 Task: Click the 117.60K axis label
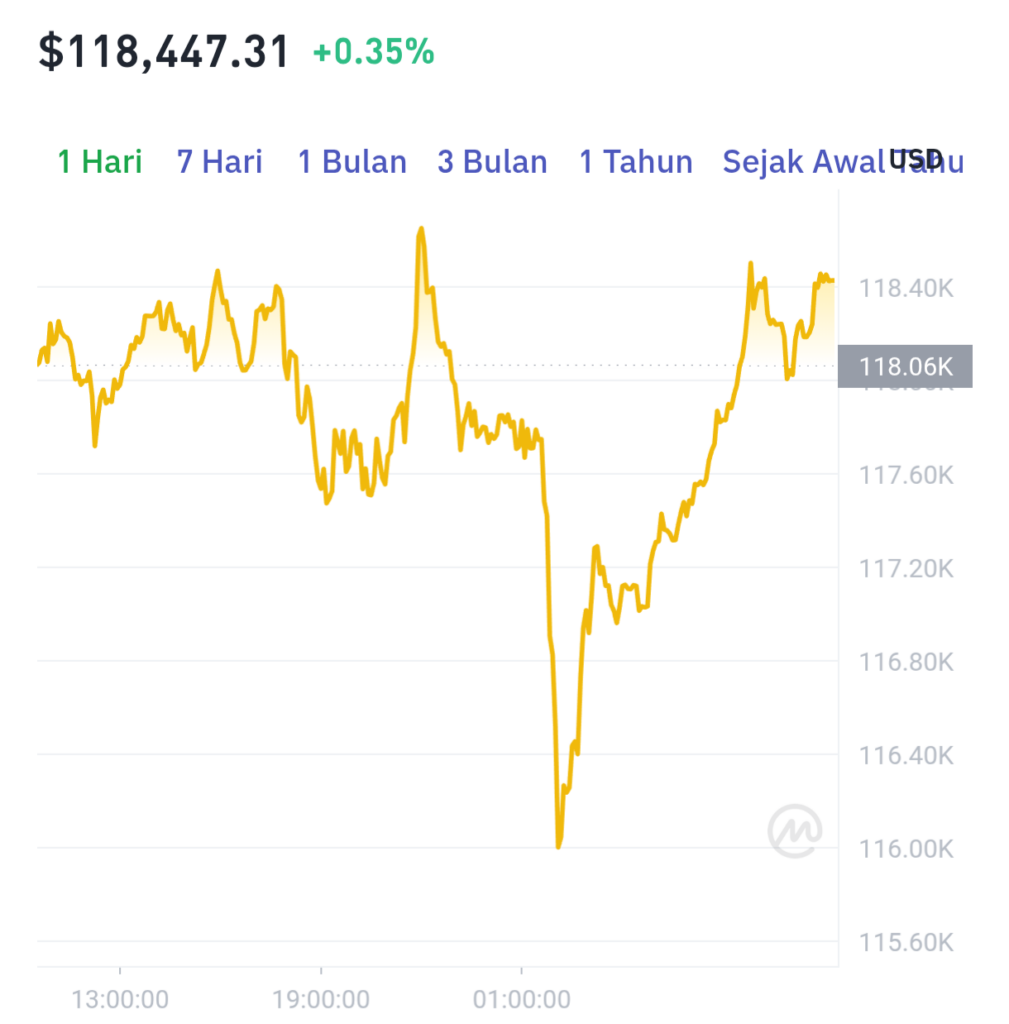click(906, 475)
